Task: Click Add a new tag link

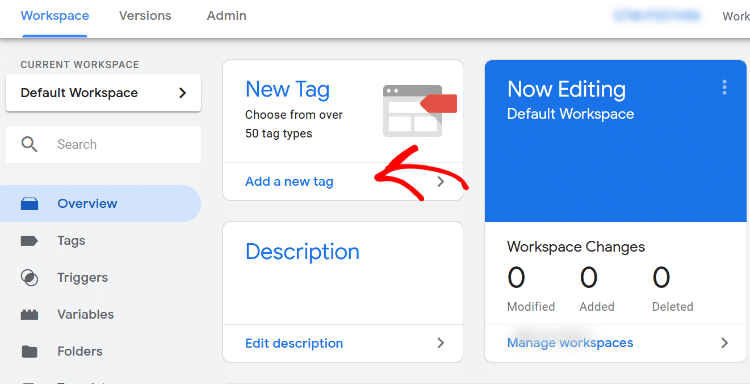Action: point(289,182)
